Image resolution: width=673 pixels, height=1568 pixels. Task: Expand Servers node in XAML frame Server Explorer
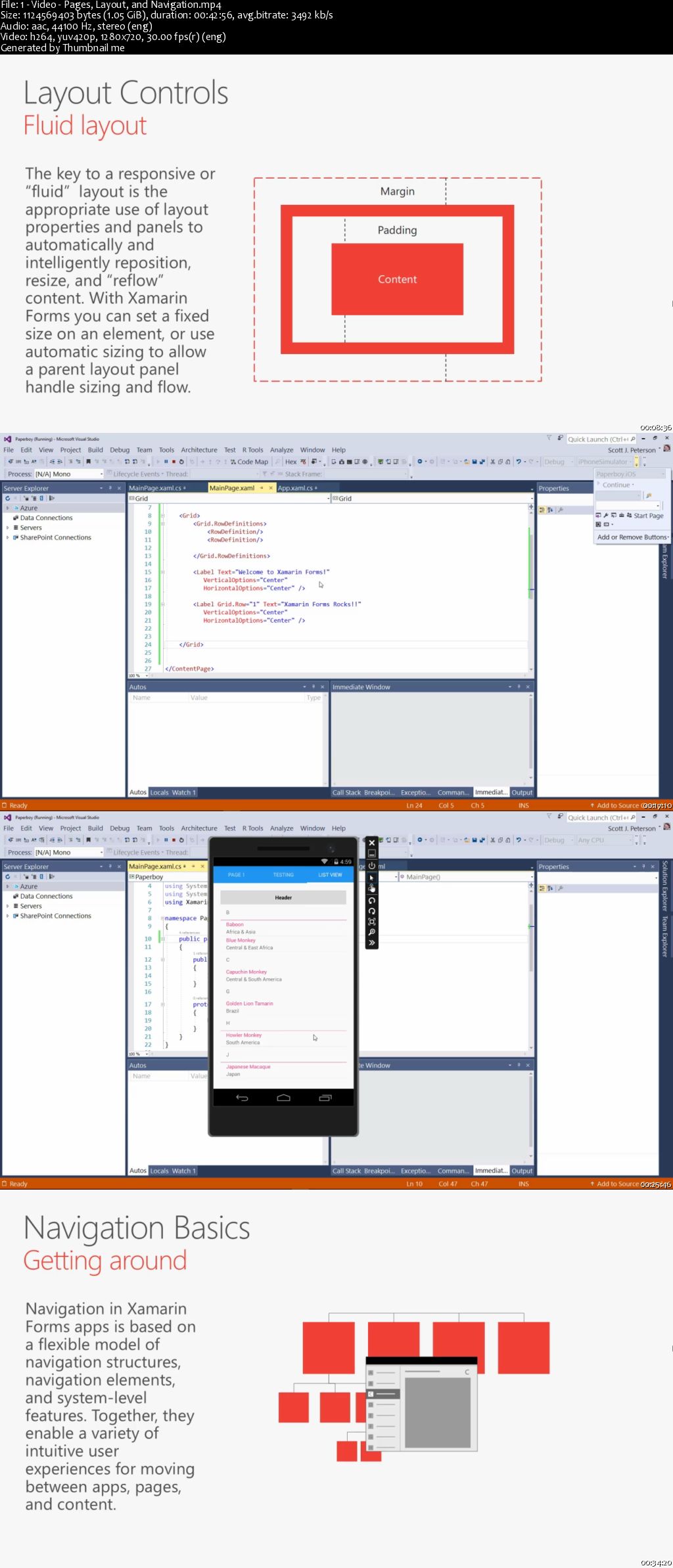click(8, 527)
